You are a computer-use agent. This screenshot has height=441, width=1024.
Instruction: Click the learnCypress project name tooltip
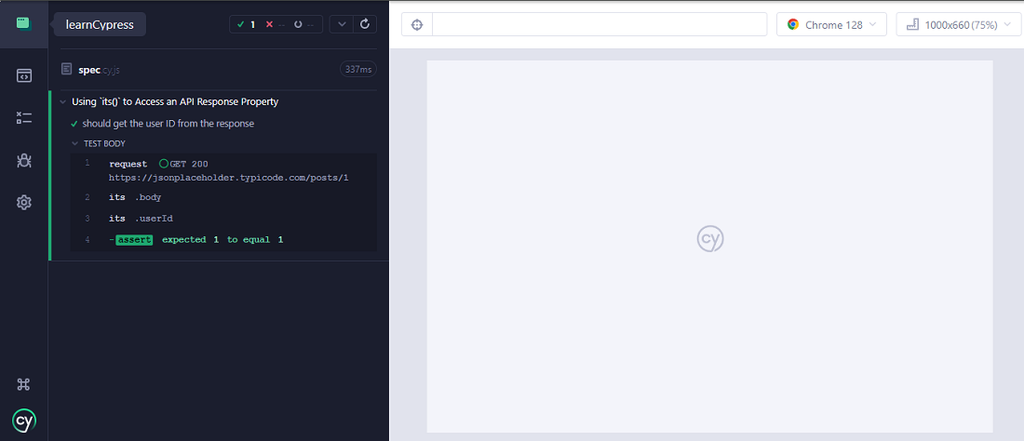click(x=99, y=25)
